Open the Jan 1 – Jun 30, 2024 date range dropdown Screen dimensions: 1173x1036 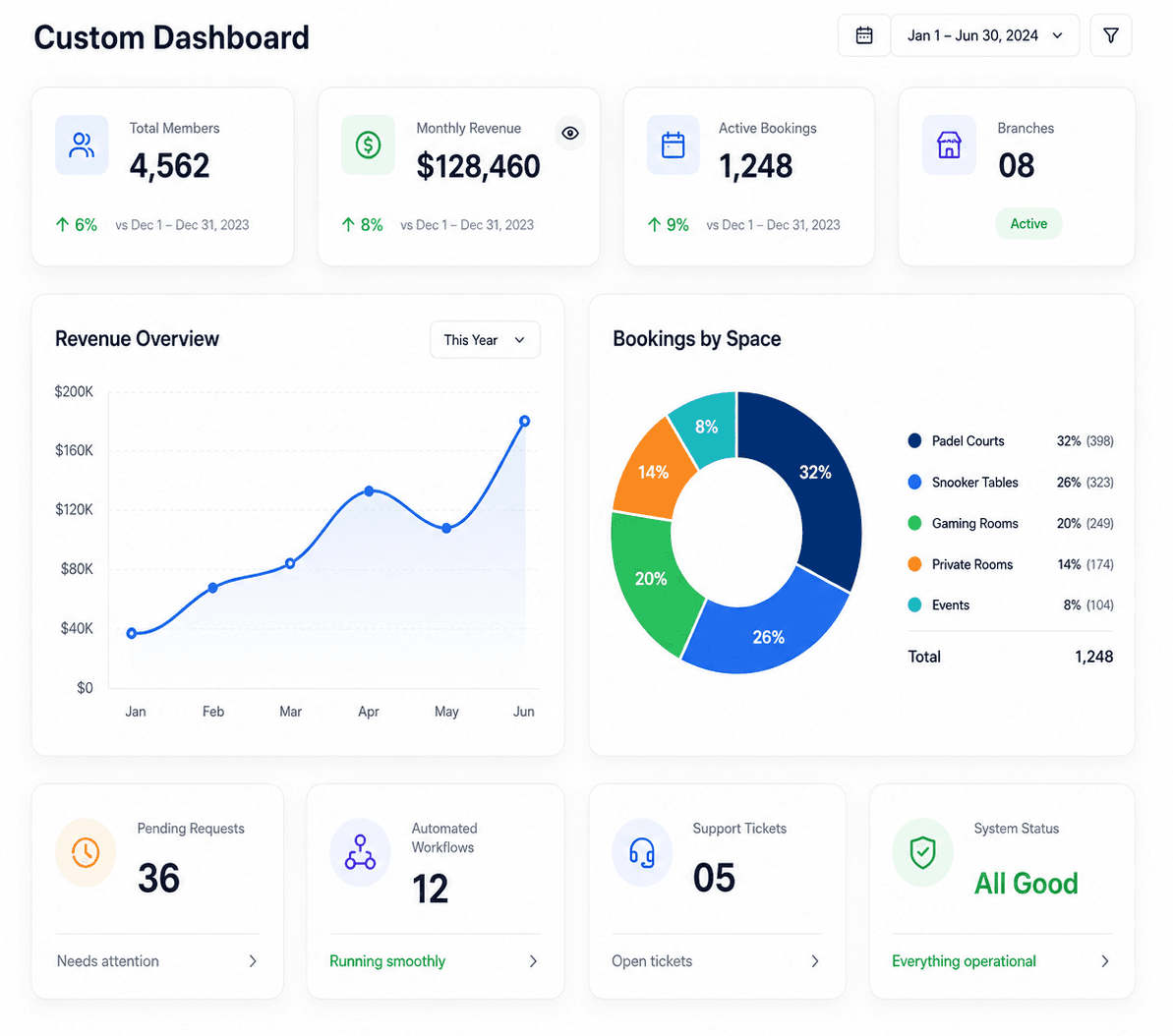pyautogui.click(x=984, y=35)
